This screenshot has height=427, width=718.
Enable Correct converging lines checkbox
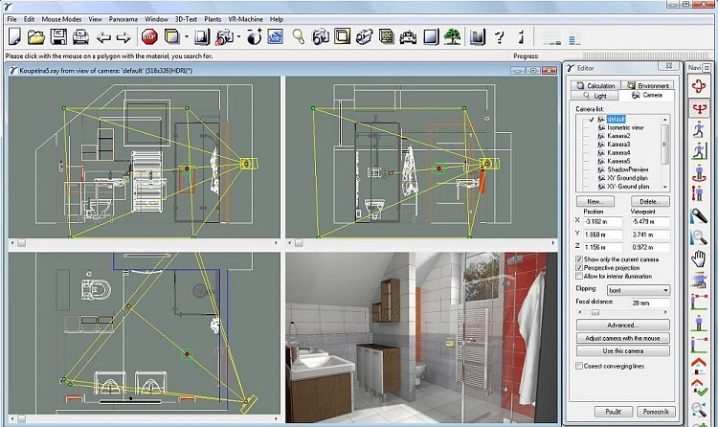point(579,366)
